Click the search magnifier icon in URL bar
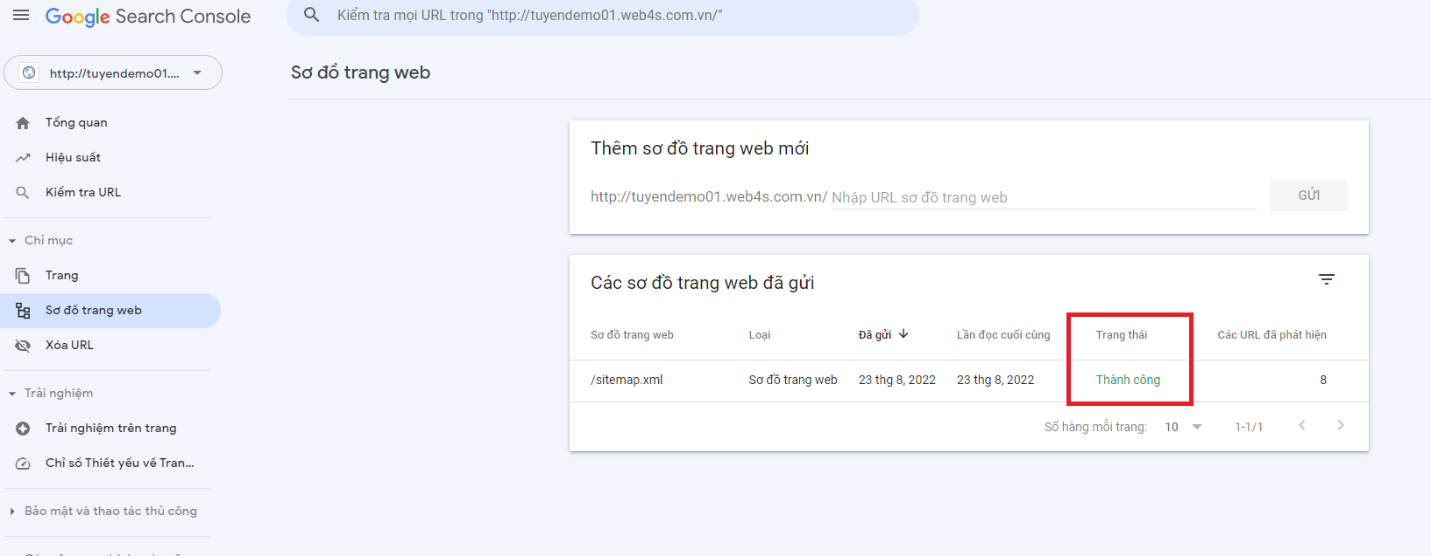This screenshot has height=556, width=1431. [312, 16]
